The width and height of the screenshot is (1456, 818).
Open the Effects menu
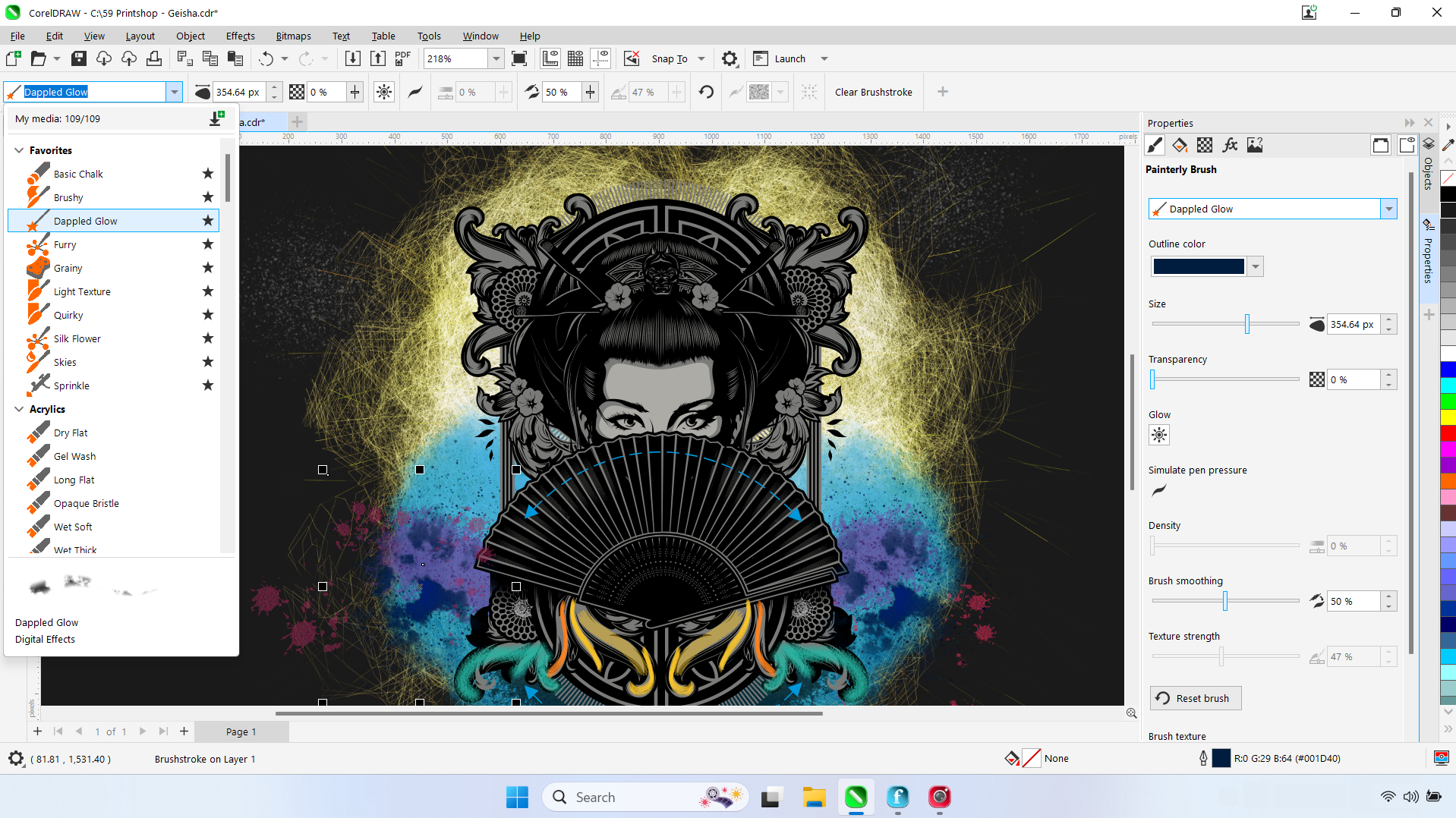pos(240,36)
